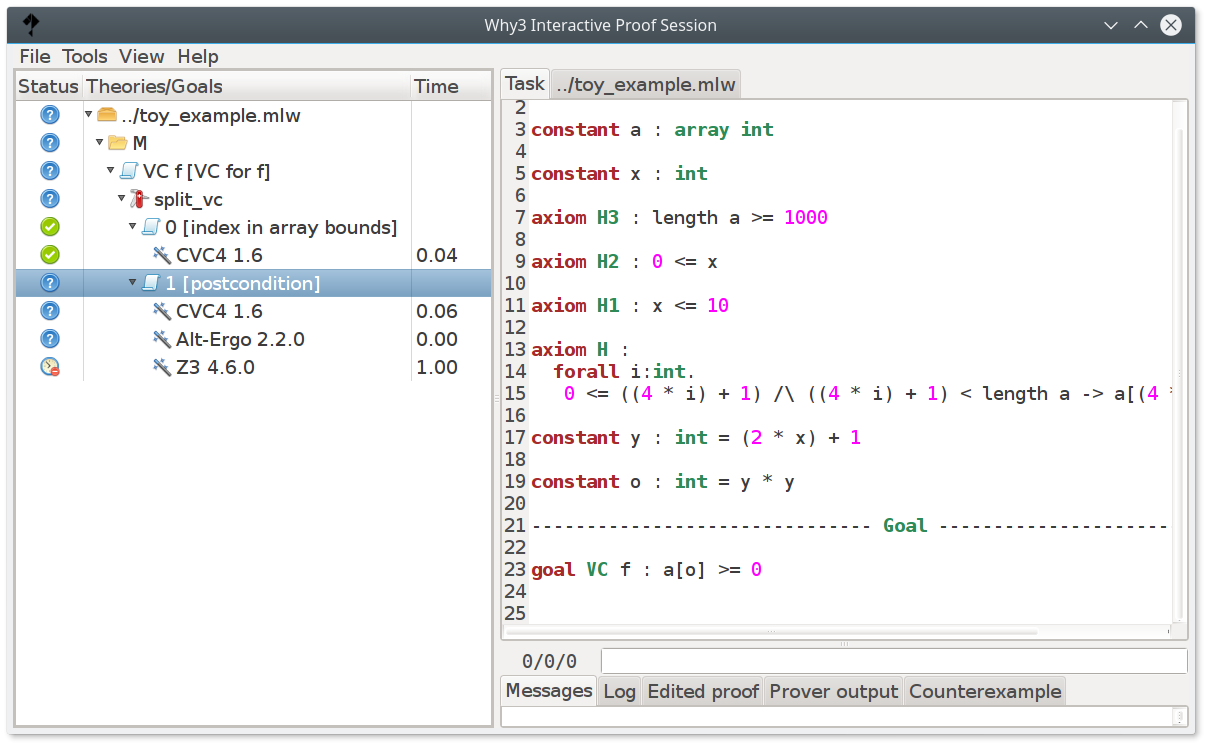This screenshot has width=1208, height=747.
Task: Click unknown status icon of VC f row
Action: tap(50, 171)
